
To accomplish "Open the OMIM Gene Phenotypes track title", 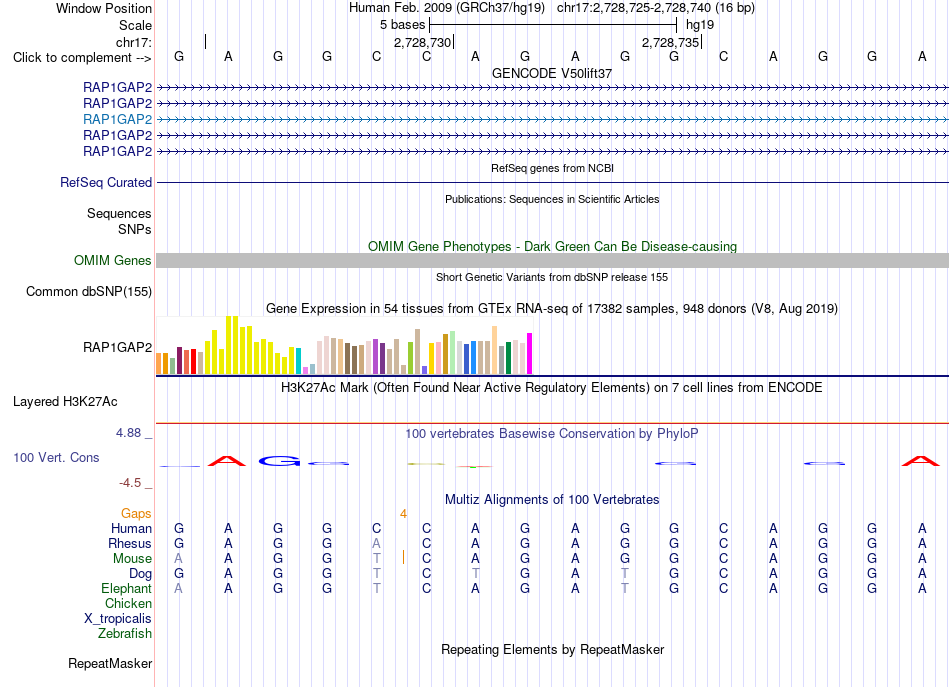I will [x=552, y=247].
